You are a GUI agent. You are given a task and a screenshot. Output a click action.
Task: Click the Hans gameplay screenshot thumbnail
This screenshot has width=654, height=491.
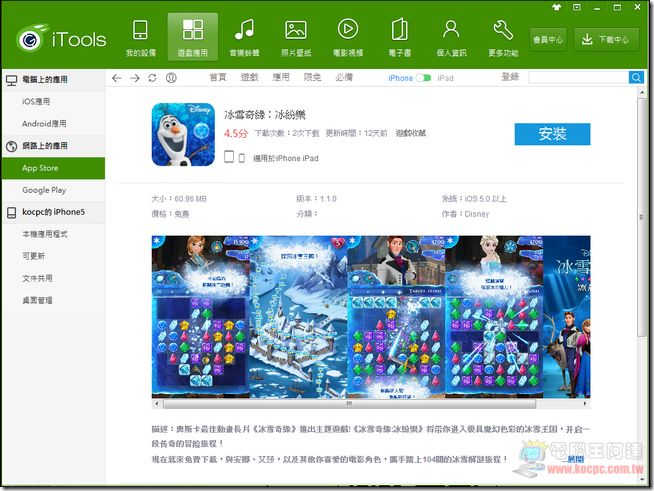(x=396, y=317)
